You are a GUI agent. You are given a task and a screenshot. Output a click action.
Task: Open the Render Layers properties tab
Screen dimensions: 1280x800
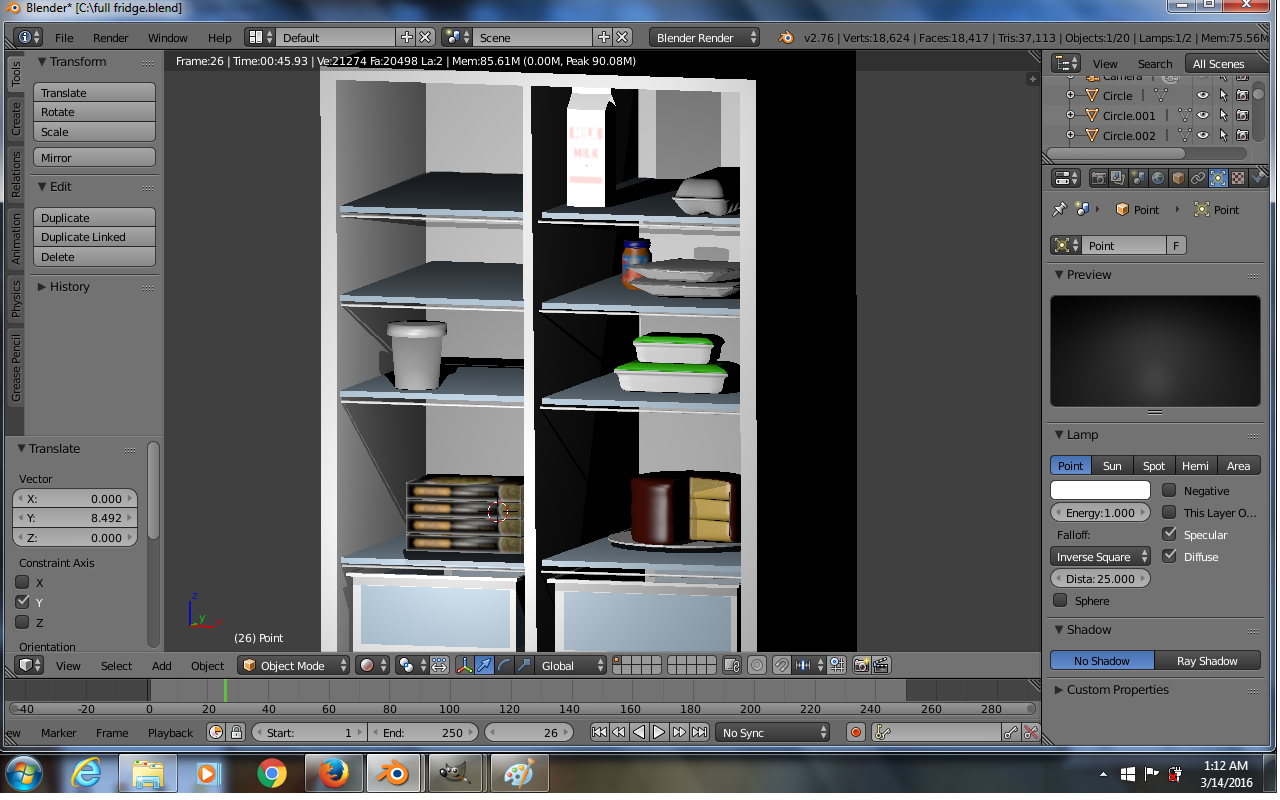[x=1119, y=178]
